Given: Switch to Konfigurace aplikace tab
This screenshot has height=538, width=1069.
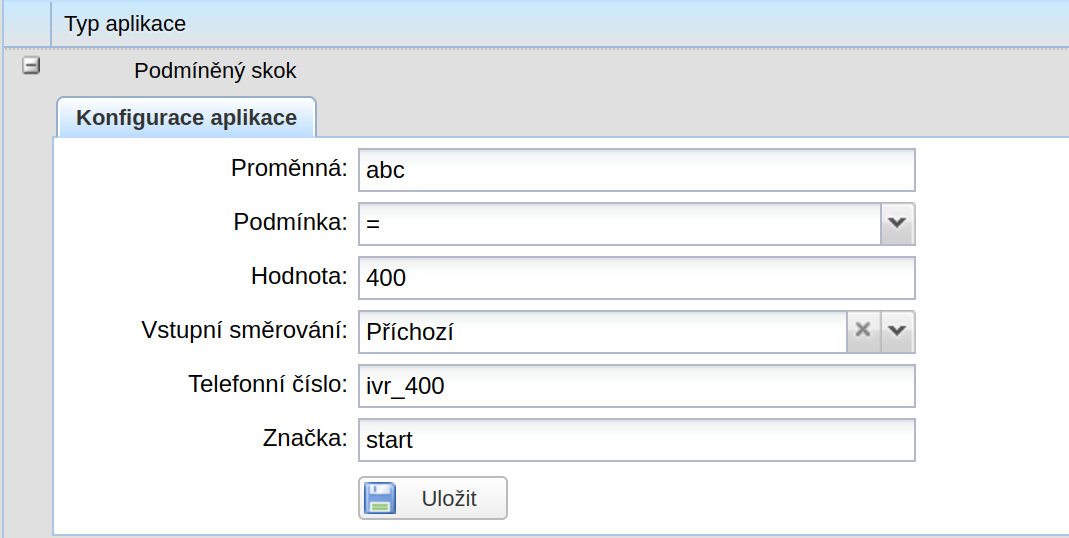Looking at the screenshot, I should click(x=186, y=117).
